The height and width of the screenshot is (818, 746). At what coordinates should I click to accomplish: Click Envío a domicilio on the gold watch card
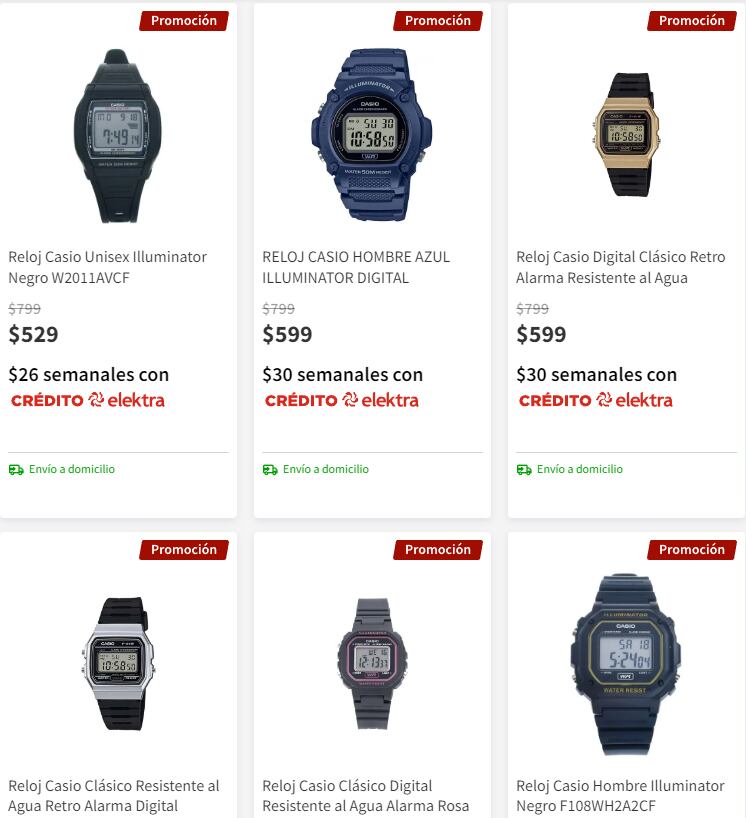click(580, 469)
